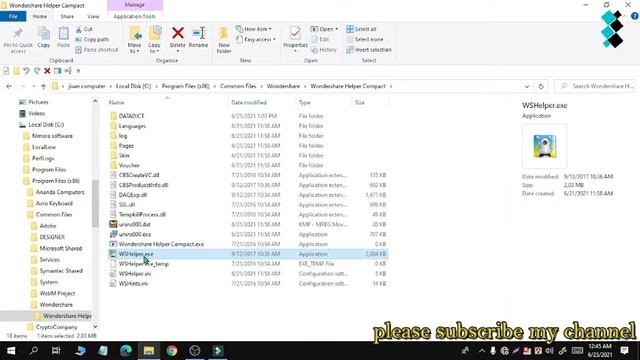
Task: Select the Languages folder
Action: [132, 126]
